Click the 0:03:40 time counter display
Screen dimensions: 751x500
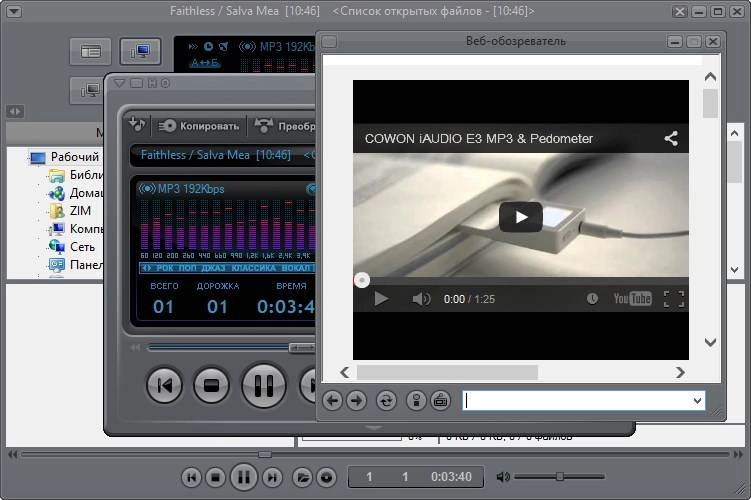pyautogui.click(x=451, y=477)
